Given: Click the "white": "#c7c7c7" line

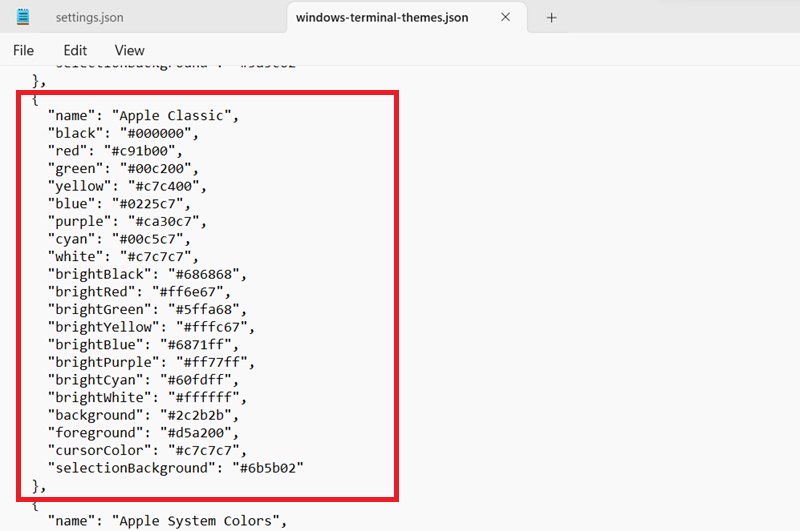Looking at the screenshot, I should tap(123, 257).
